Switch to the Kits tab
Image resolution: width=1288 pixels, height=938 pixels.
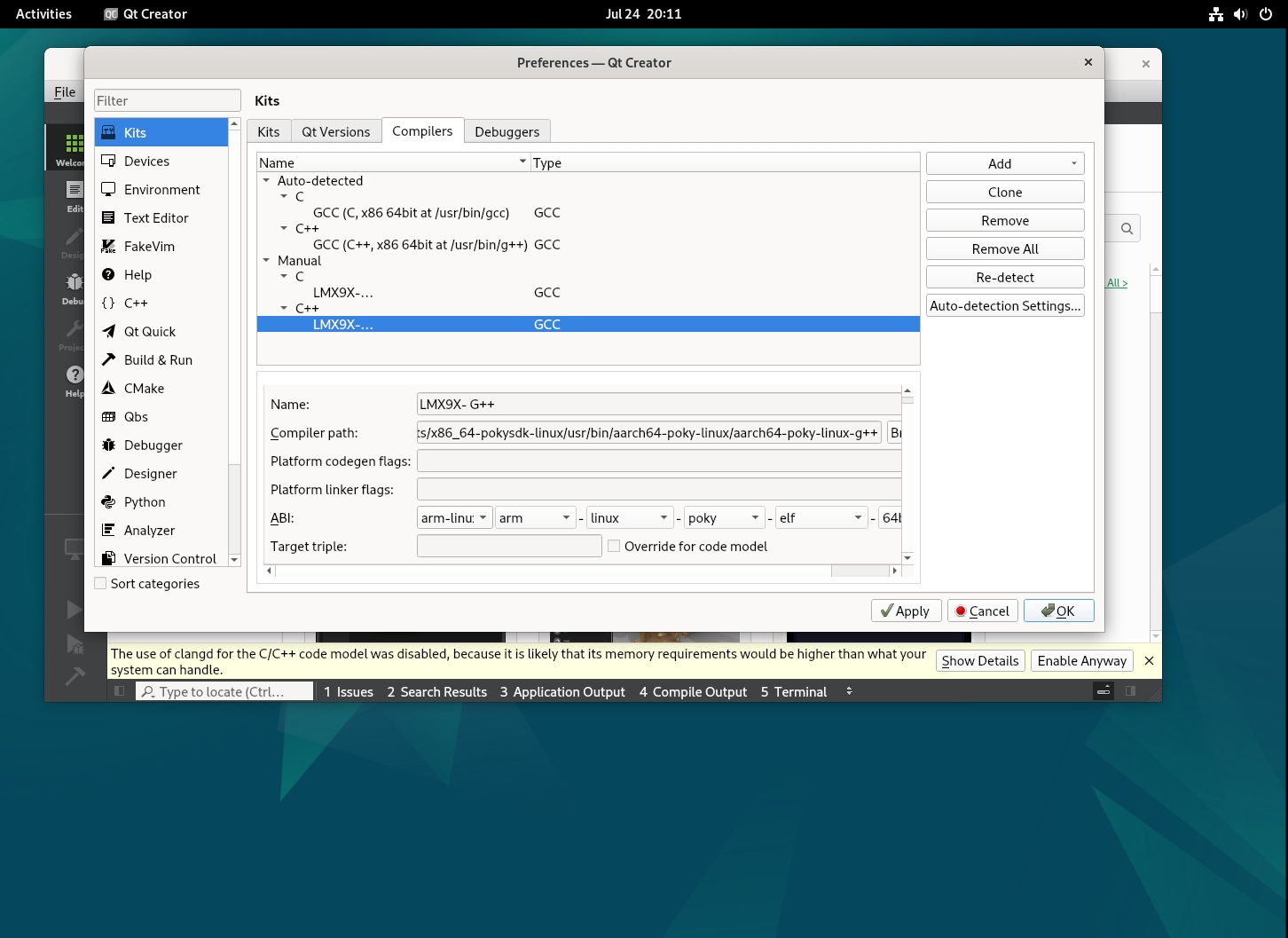(x=269, y=131)
